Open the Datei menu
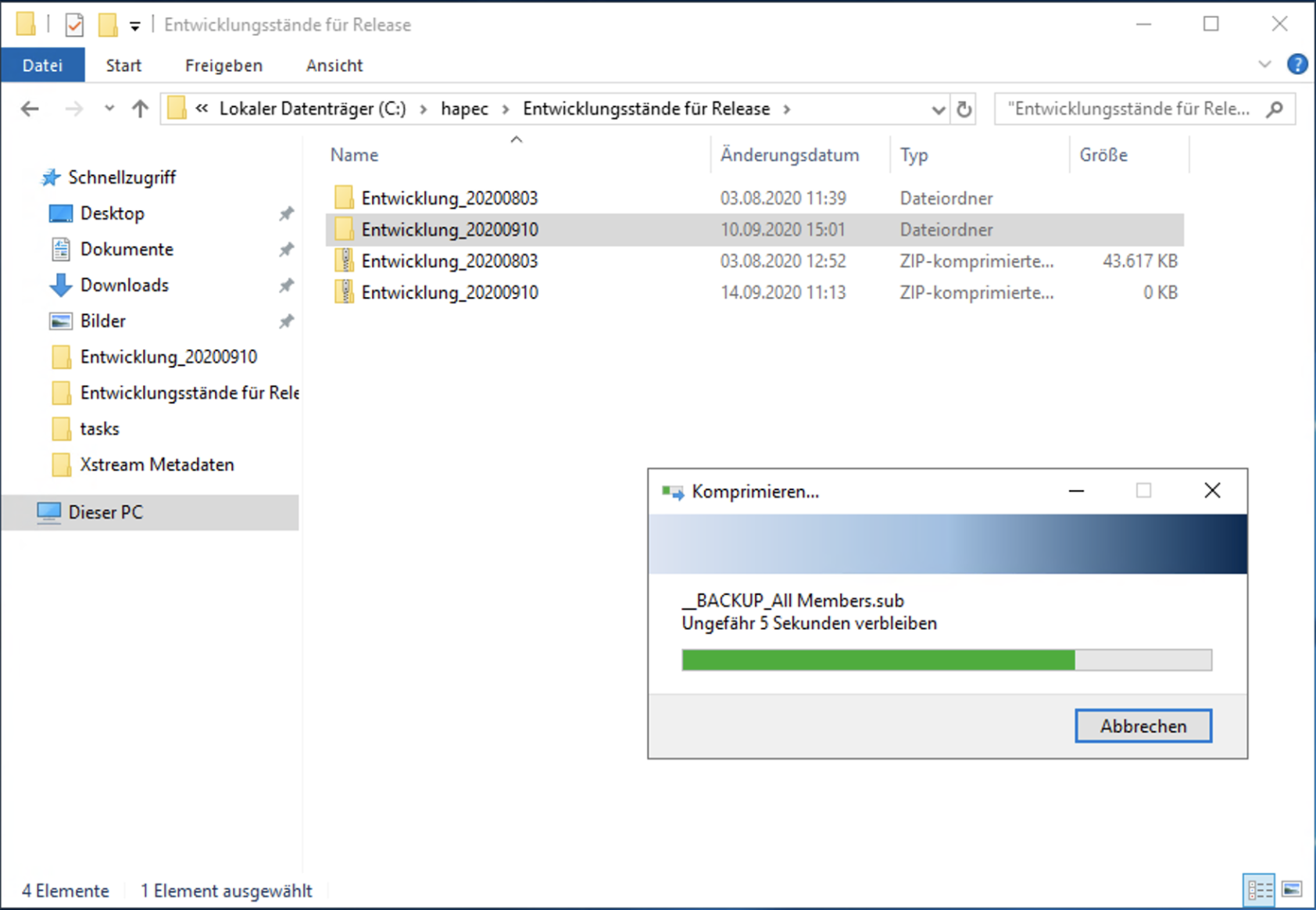 pos(42,66)
